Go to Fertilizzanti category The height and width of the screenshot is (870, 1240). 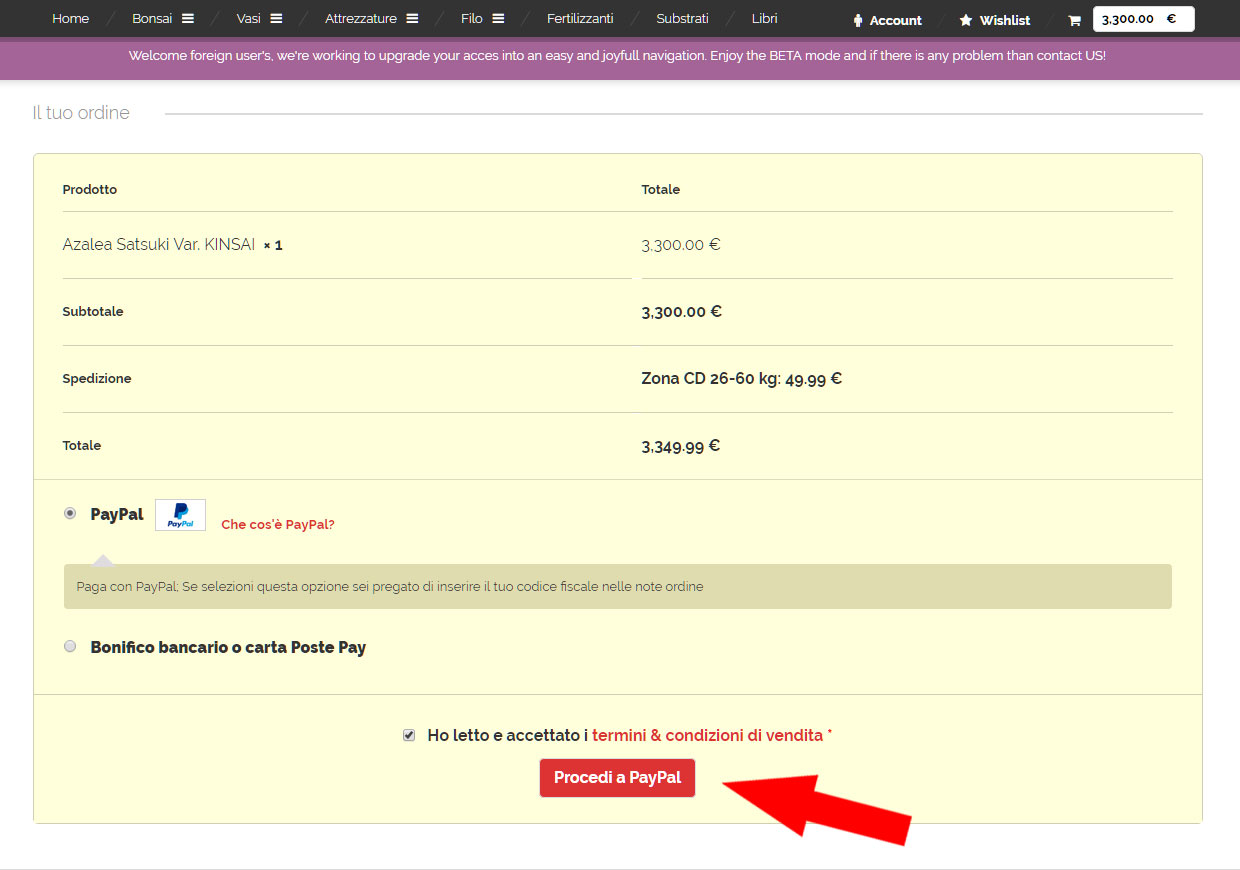(x=580, y=19)
